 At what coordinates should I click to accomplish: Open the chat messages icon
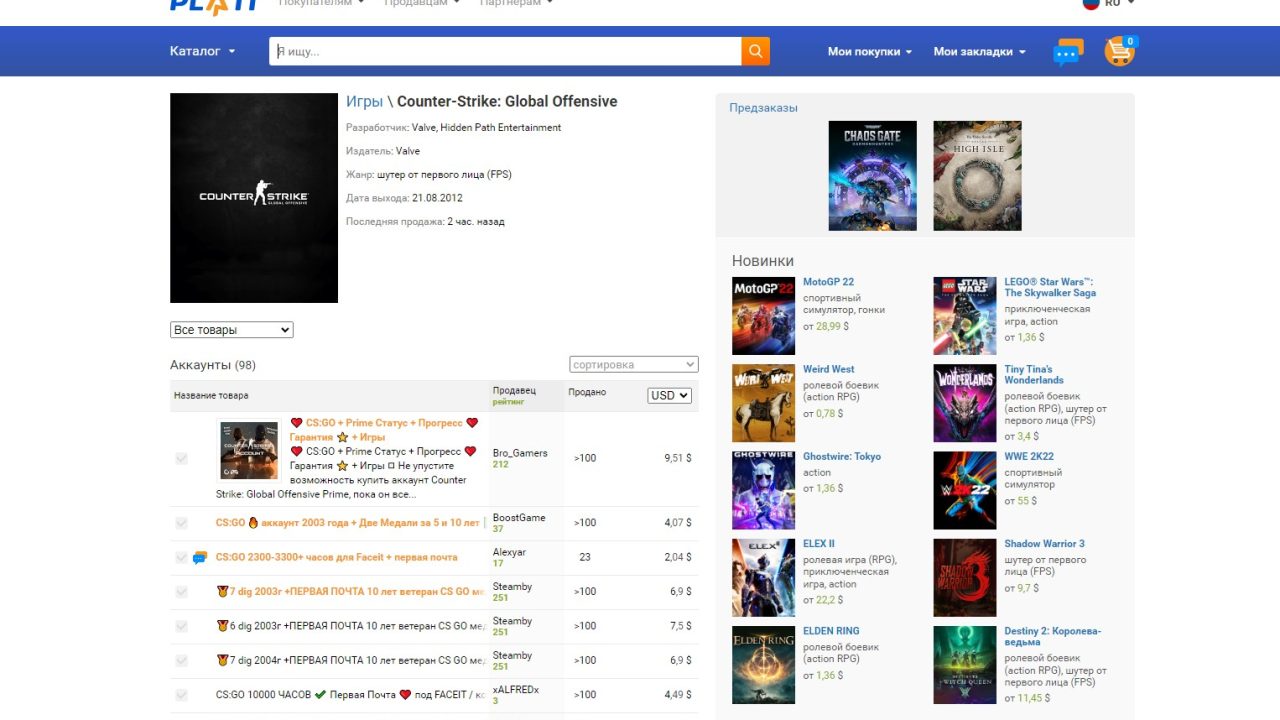pyautogui.click(x=1068, y=52)
